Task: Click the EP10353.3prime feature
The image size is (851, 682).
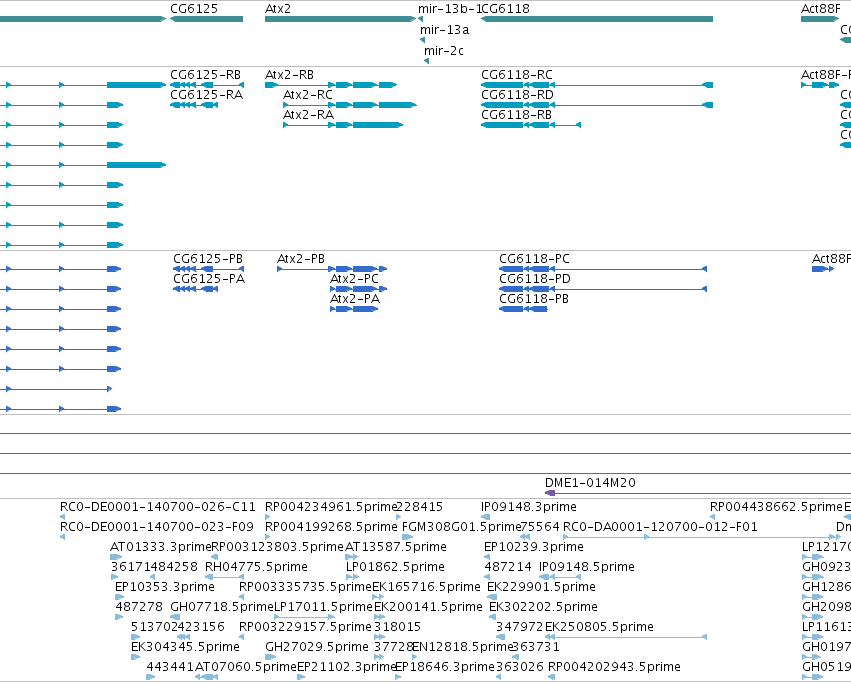Action: (x=119, y=597)
